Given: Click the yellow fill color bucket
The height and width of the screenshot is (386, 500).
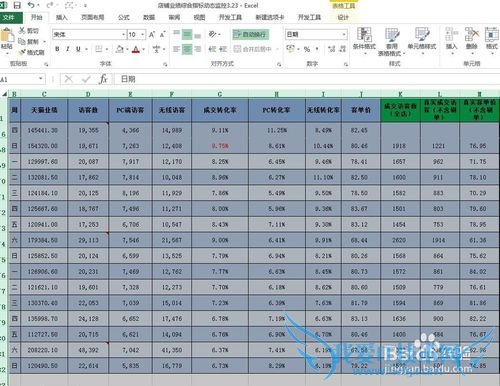Looking at the screenshot, I should tap(120, 49).
